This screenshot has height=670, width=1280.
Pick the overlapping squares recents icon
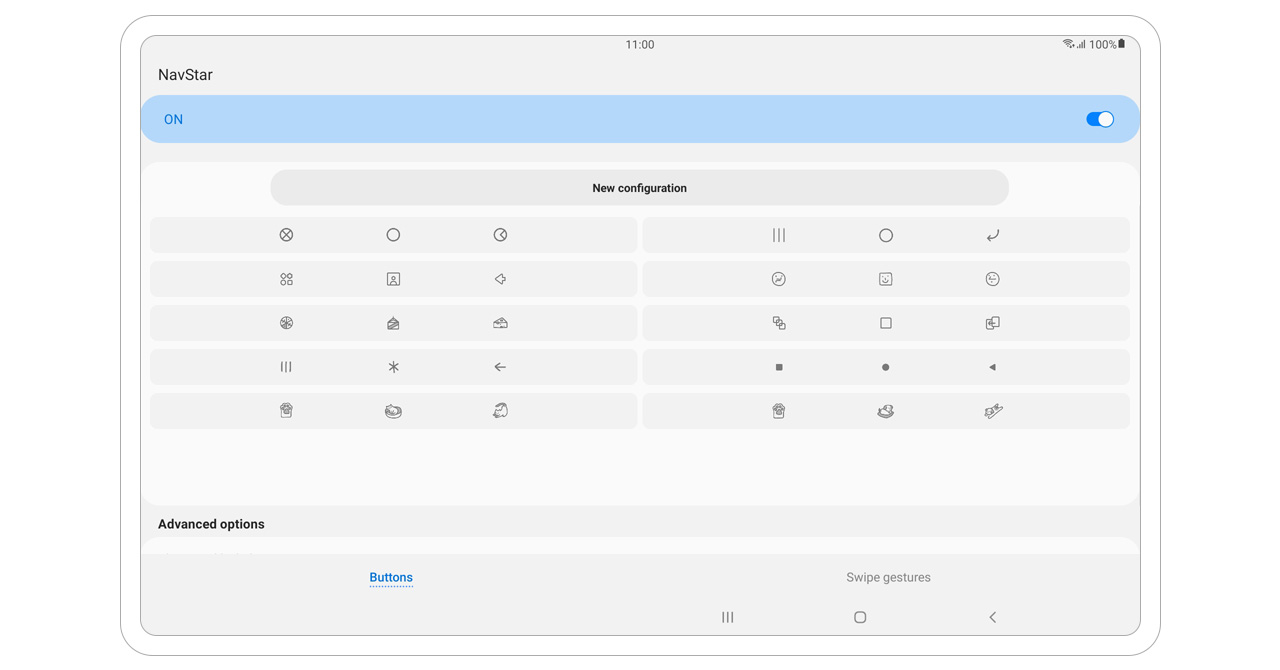click(779, 323)
